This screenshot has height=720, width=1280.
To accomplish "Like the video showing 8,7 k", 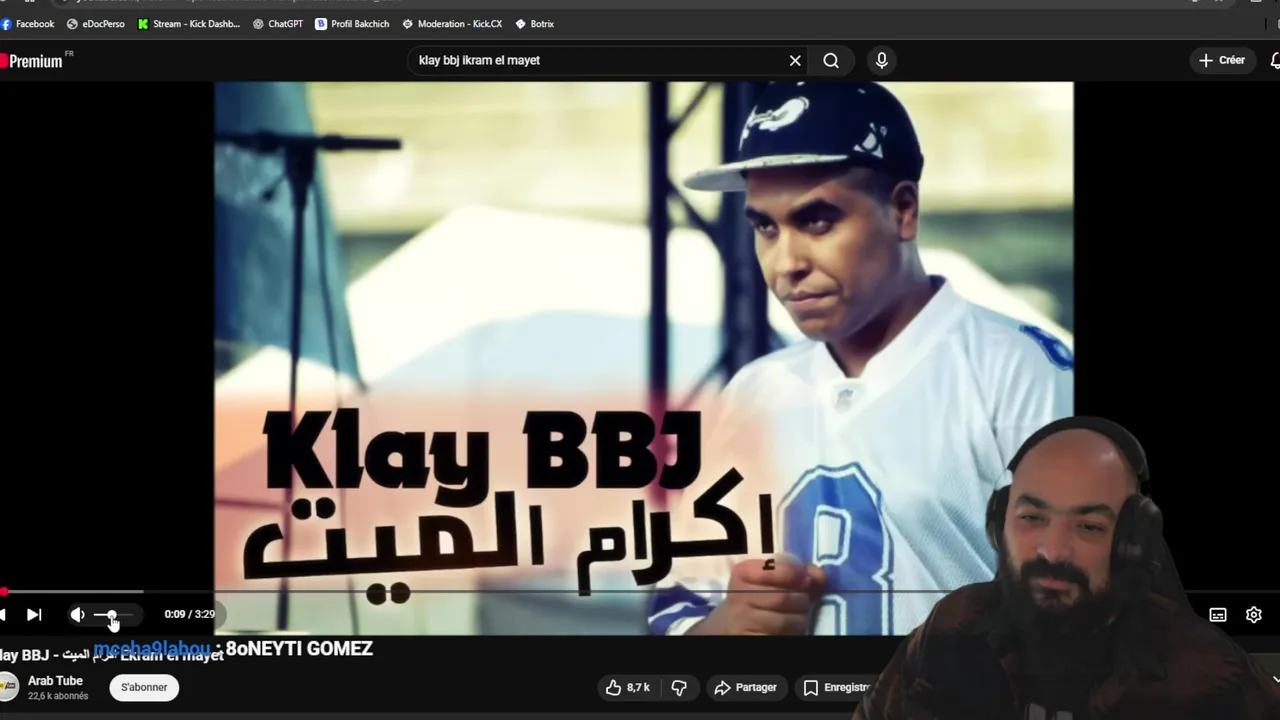I will tap(627, 687).
